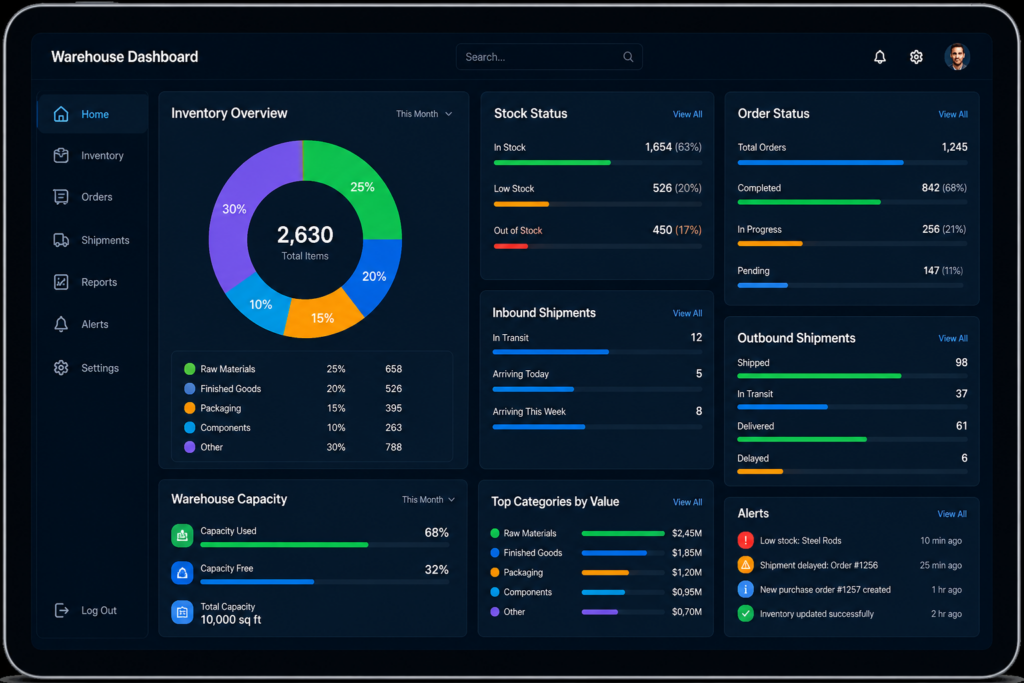1024x683 pixels.
Task: Open settings via the header gear icon
Action: 916,57
